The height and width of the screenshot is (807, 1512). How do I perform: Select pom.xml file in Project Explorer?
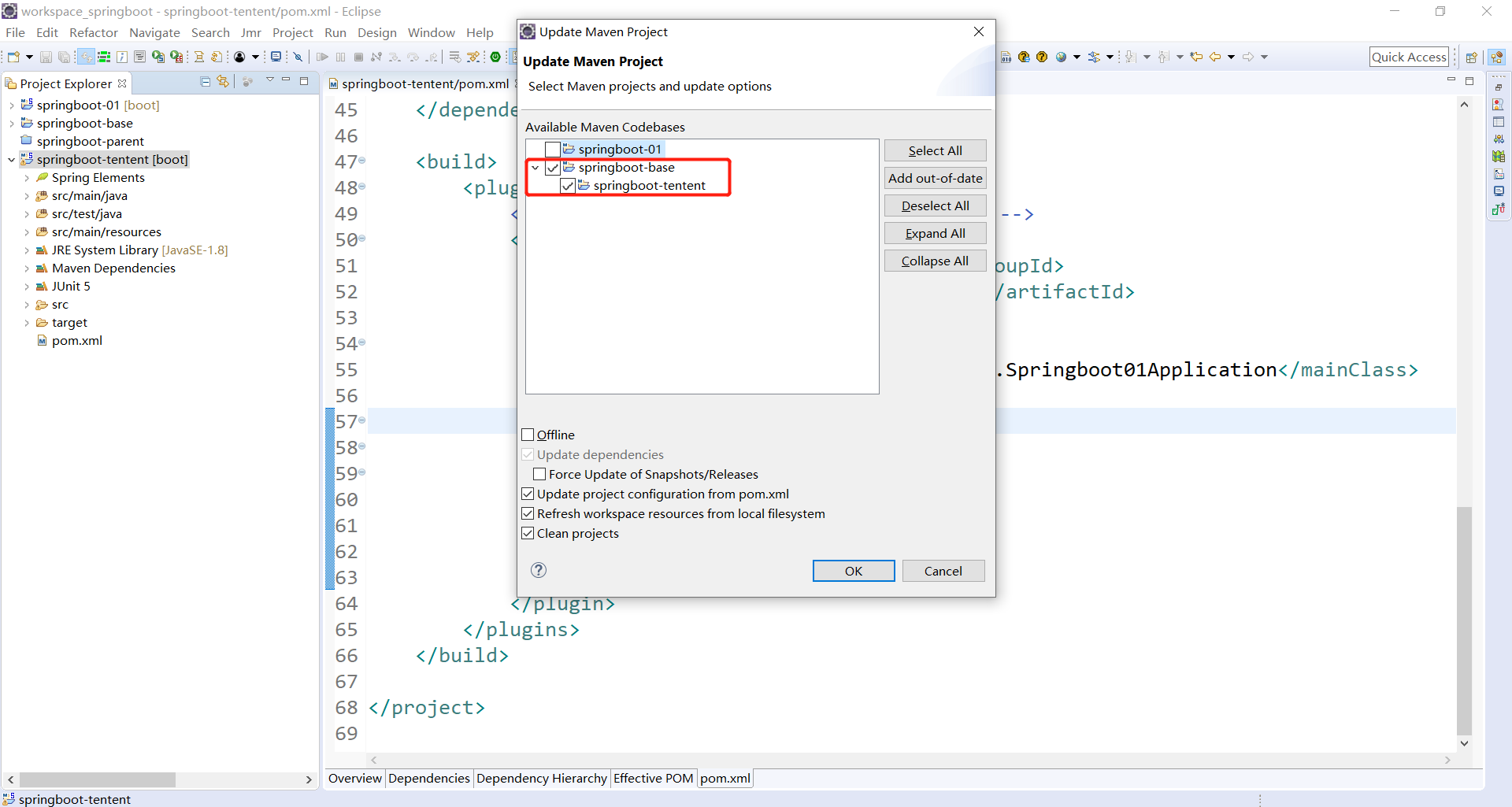(77, 341)
